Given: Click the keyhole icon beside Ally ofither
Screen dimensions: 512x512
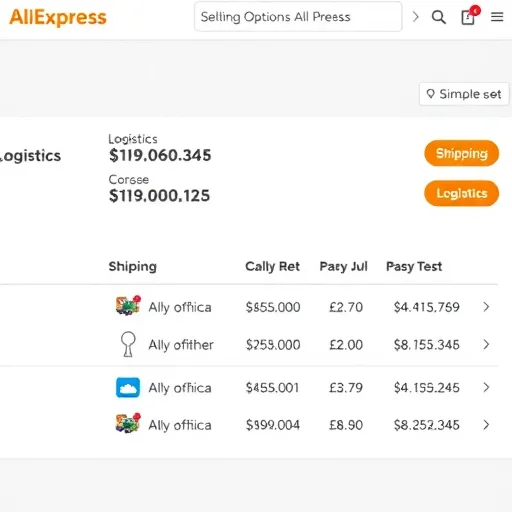Looking at the screenshot, I should [128, 344].
